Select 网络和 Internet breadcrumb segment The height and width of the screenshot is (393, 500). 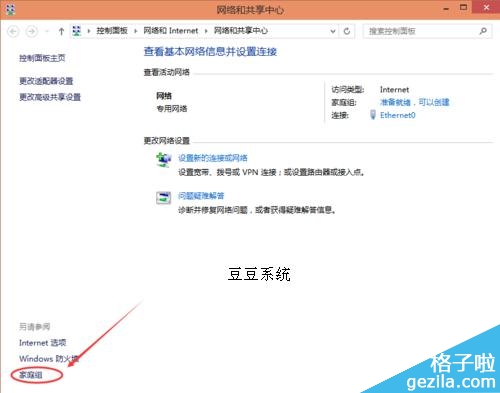point(171,31)
